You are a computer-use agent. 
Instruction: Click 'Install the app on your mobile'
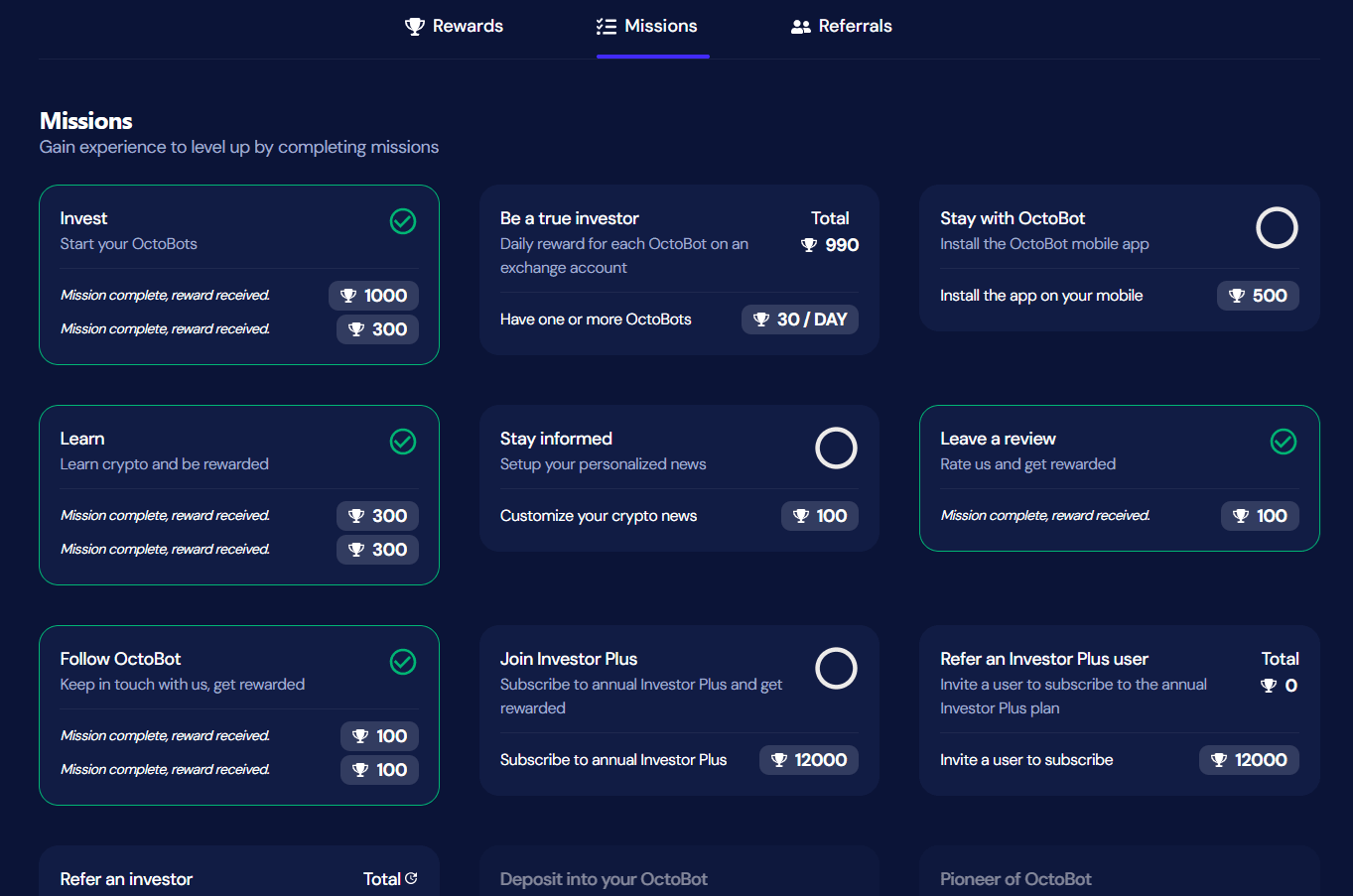pyautogui.click(x=1041, y=296)
